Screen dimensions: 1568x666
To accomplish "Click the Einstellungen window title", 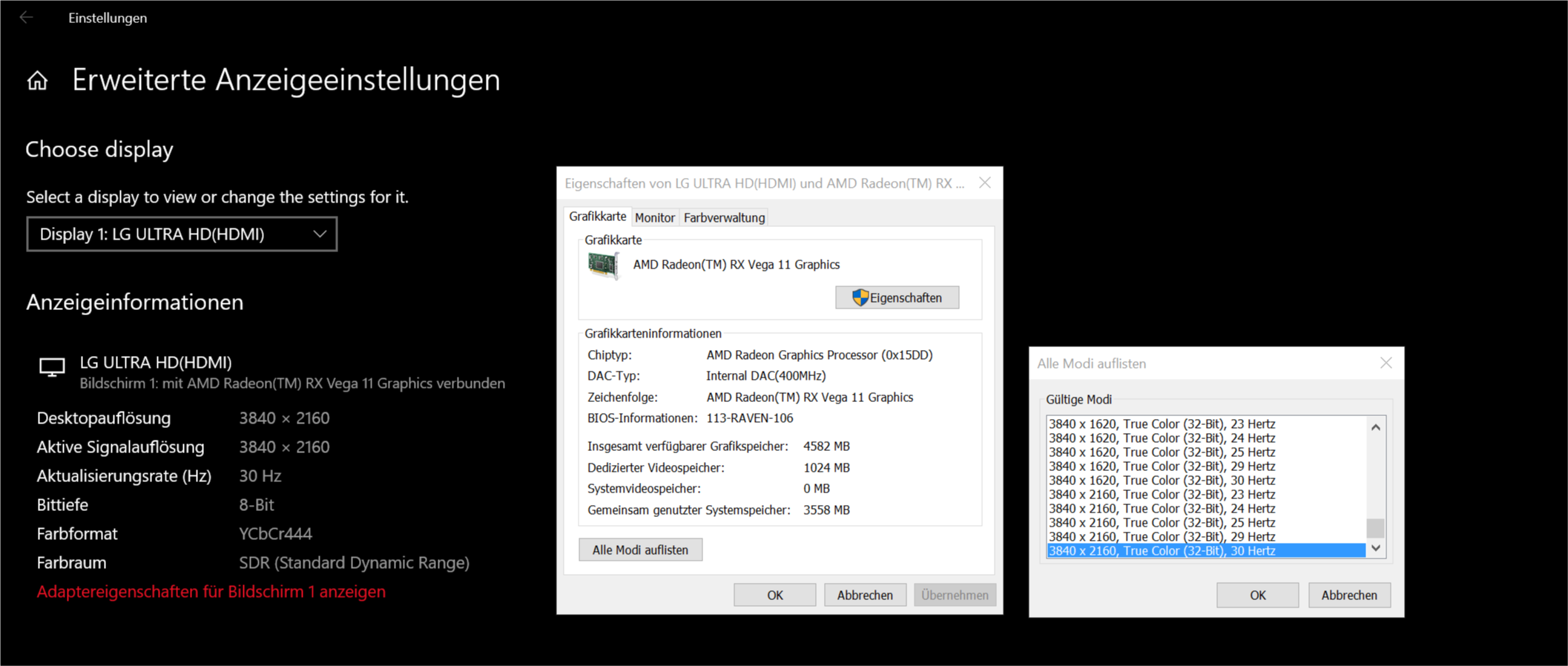I will coord(108,18).
